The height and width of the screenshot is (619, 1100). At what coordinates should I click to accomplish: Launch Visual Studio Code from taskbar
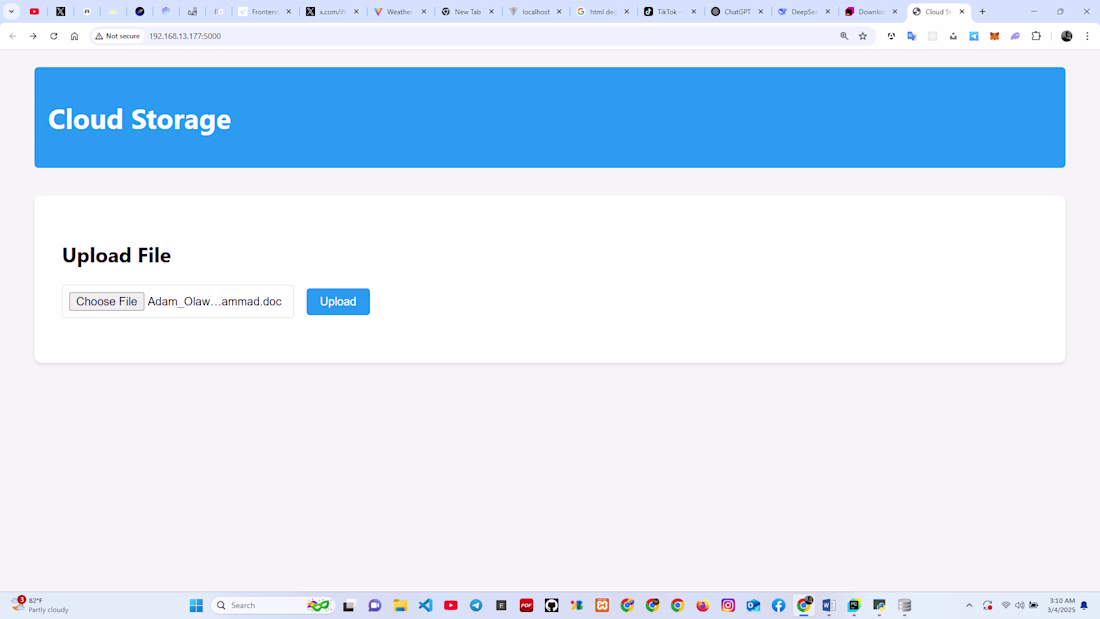pyautogui.click(x=425, y=605)
